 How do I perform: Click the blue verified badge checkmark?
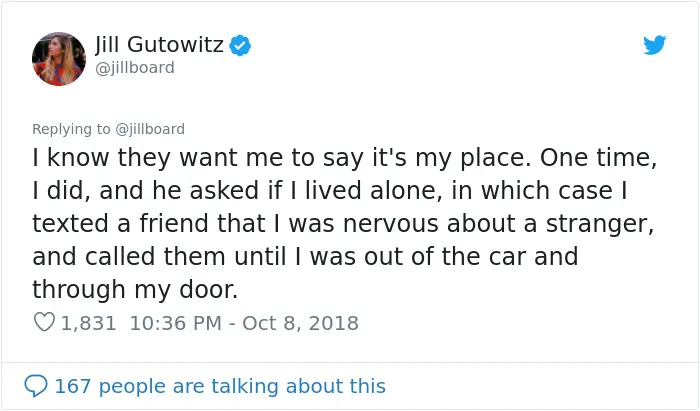[240, 45]
